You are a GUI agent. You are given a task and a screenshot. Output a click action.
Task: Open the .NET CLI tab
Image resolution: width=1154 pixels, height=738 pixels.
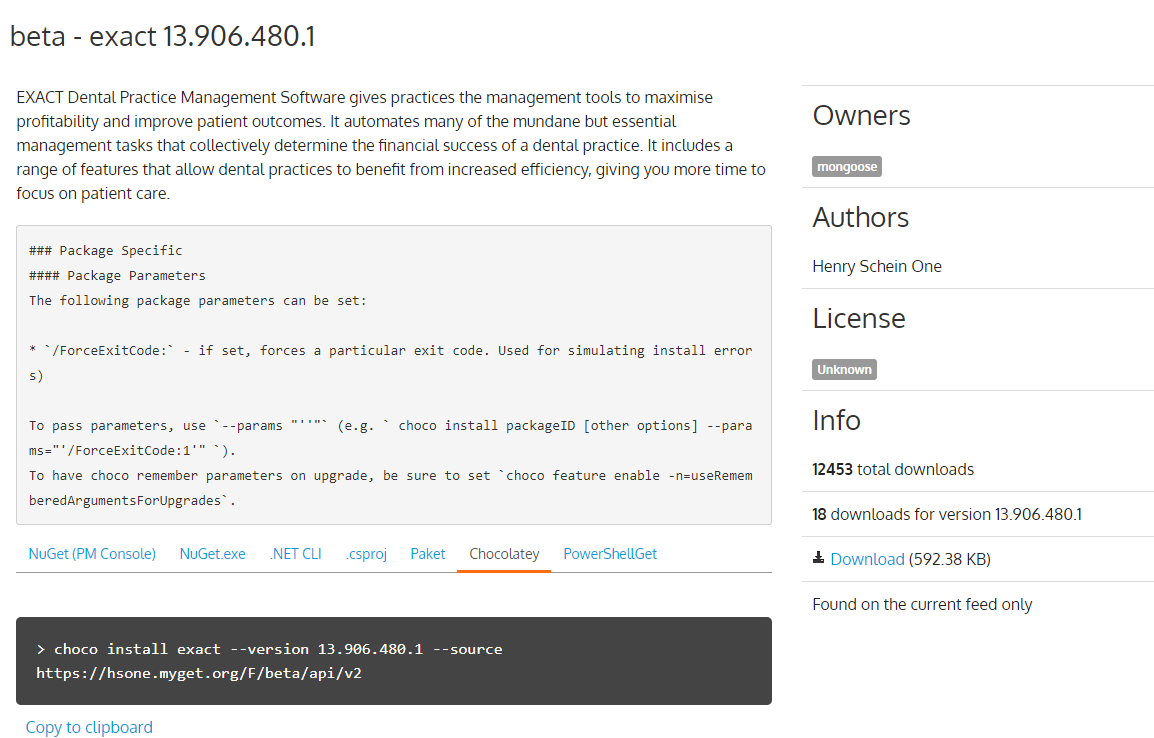tap(295, 554)
